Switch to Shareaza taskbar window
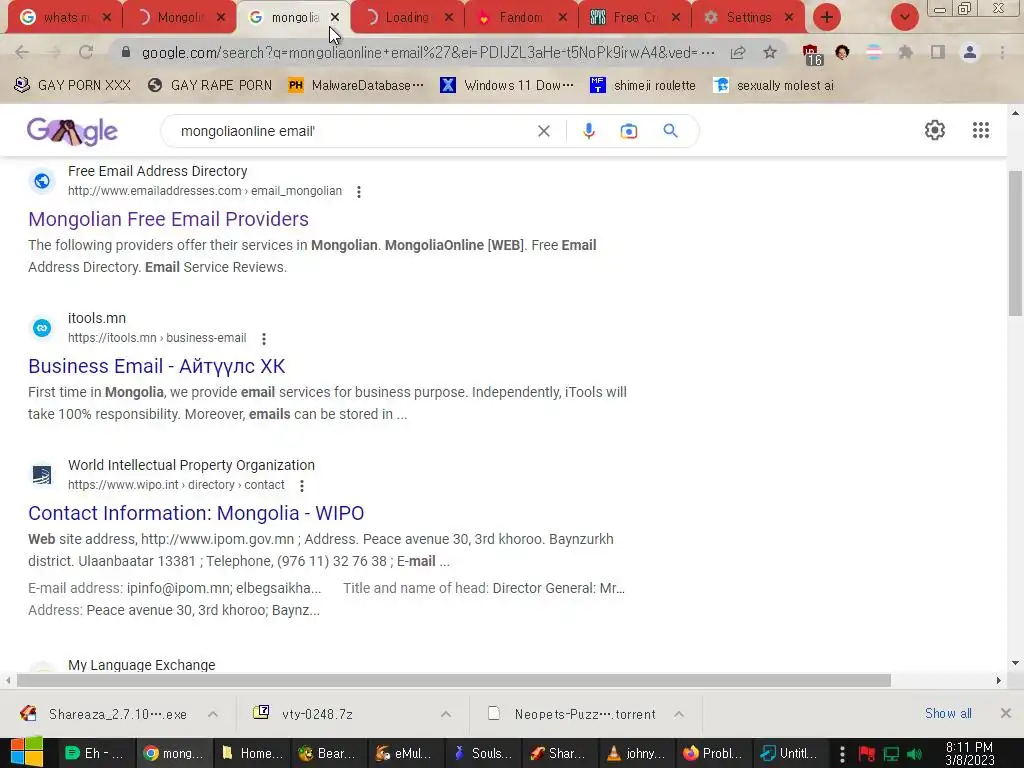This screenshot has width=1024, height=768. pos(558,754)
